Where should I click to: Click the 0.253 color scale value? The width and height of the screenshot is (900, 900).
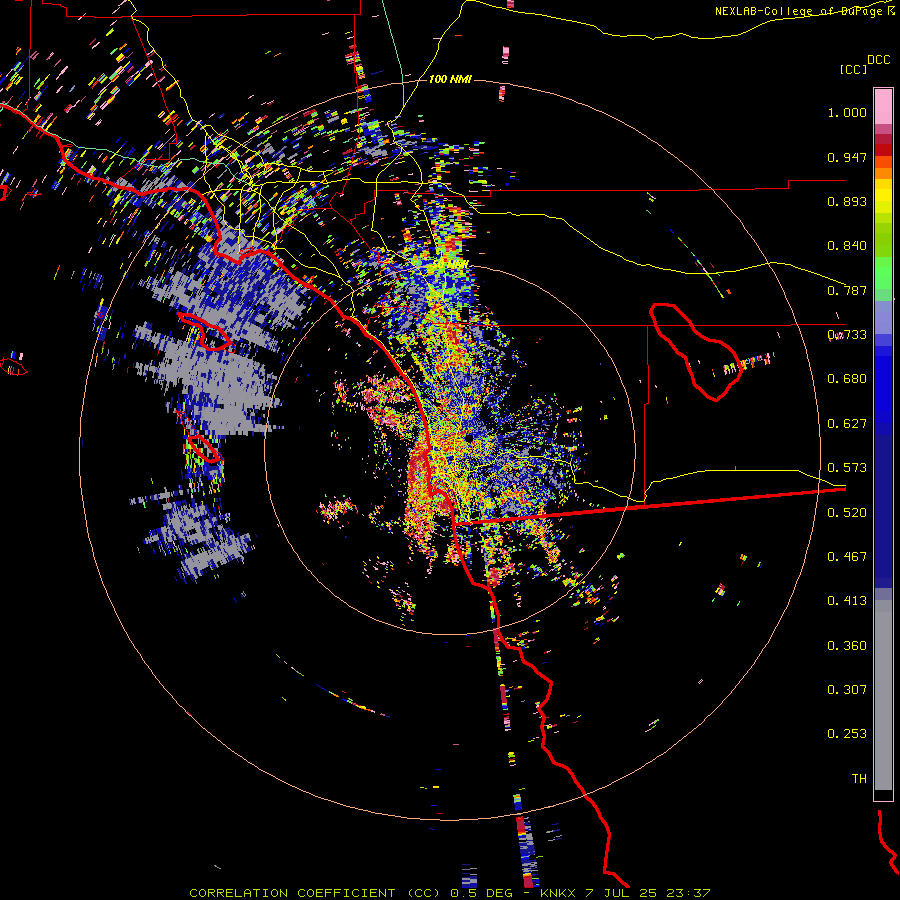[x=847, y=734]
